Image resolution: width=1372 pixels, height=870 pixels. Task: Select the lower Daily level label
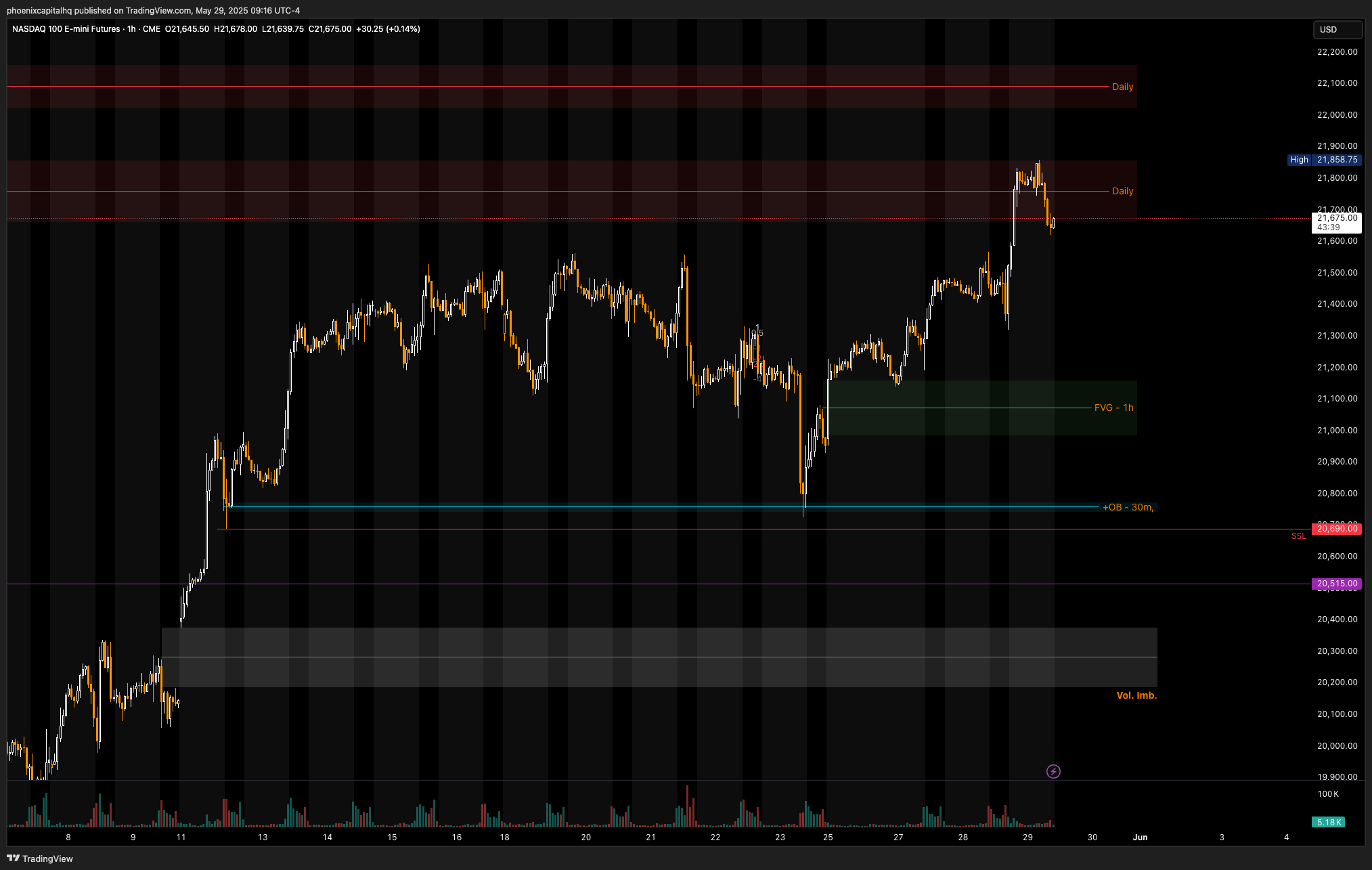tap(1122, 191)
